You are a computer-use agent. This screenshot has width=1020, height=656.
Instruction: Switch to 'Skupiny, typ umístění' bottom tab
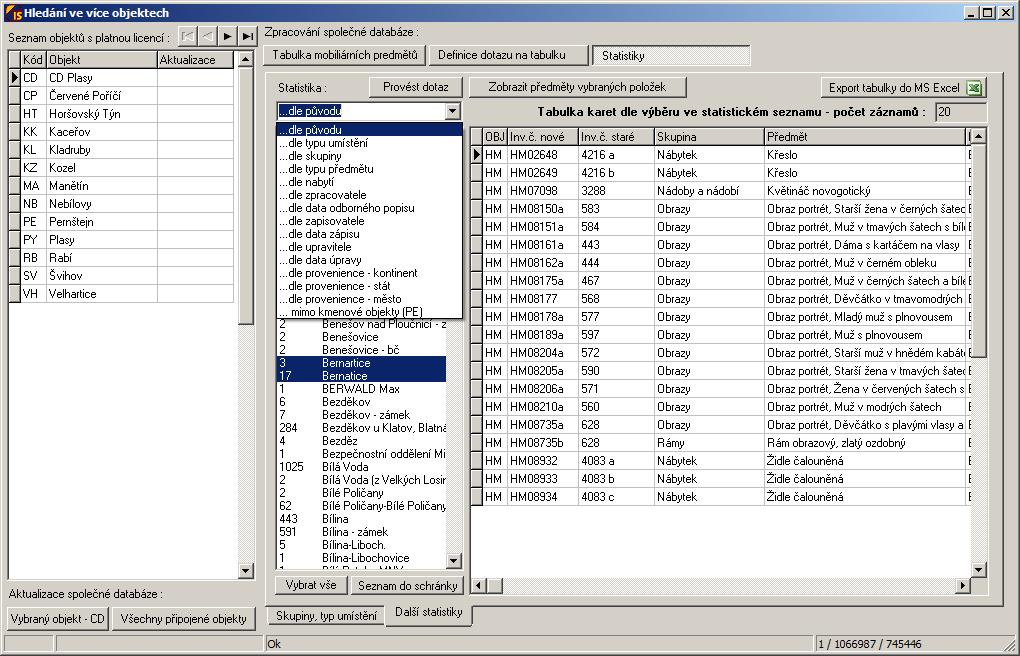[326, 616]
